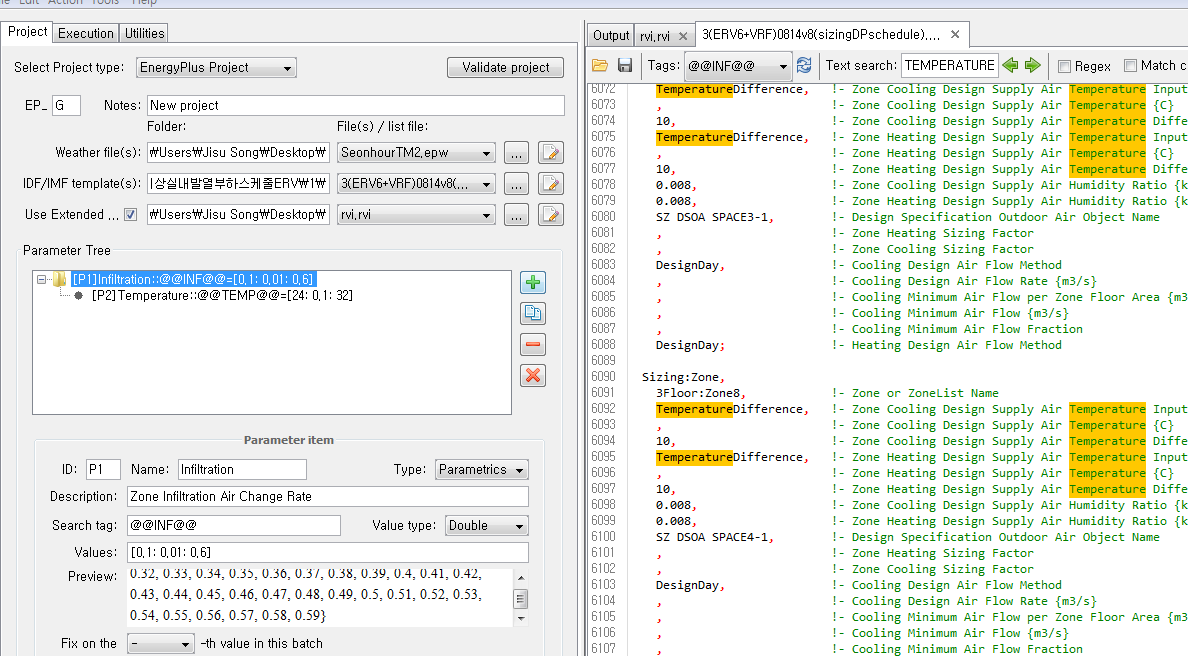The height and width of the screenshot is (656, 1188).
Task: Click '3Floor:Zone8,' in the editor
Action: (701, 393)
